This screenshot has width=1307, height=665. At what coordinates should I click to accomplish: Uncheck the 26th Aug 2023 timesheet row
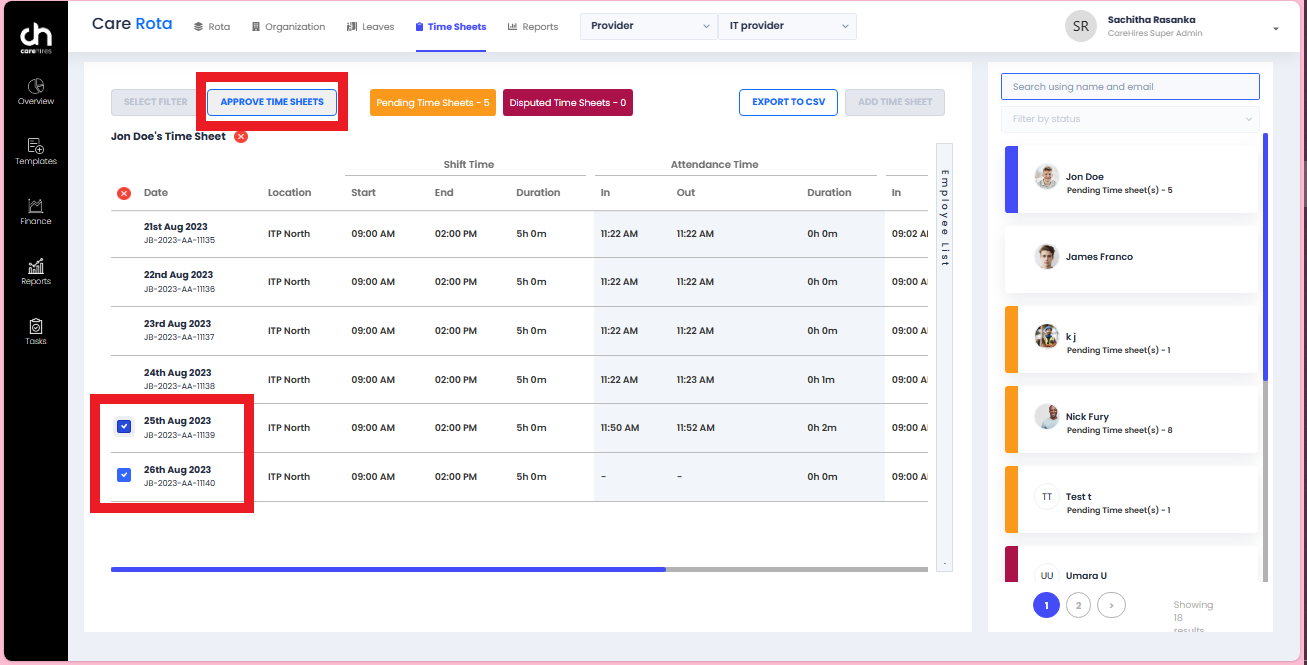tap(123, 474)
